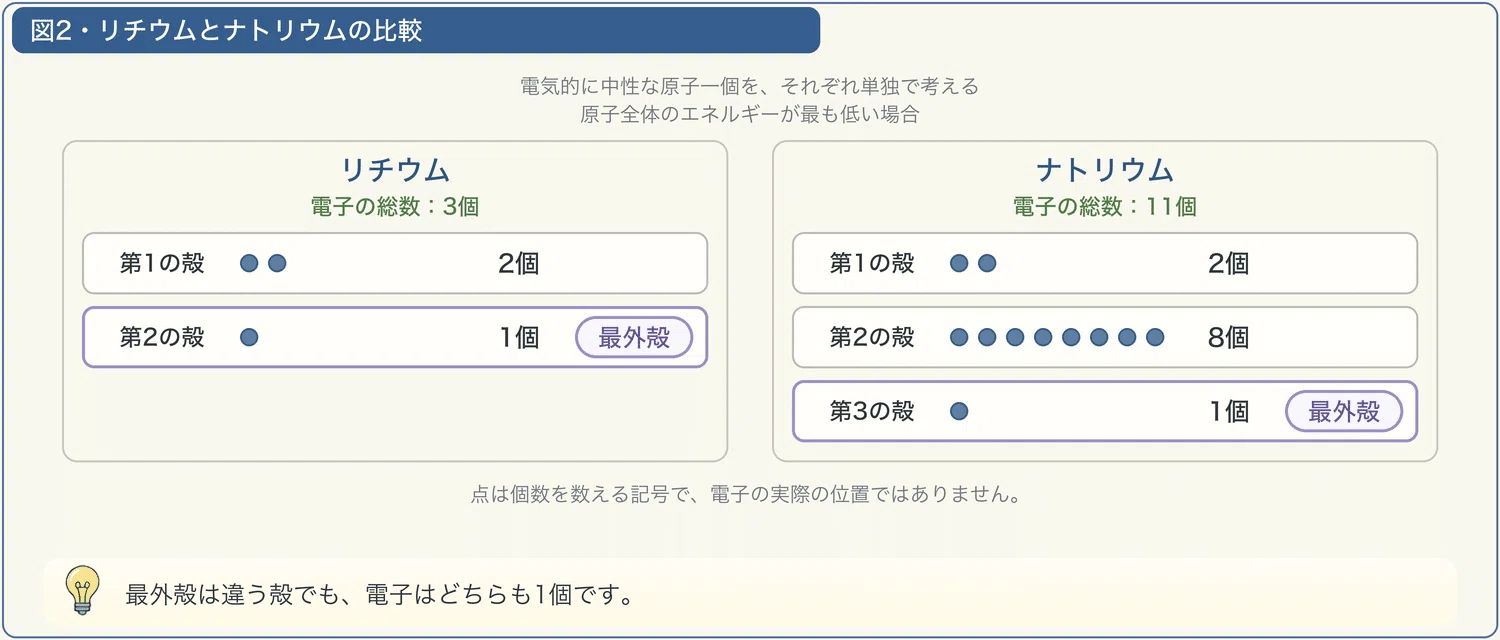Select sodium's 第1の殻 row
This screenshot has height=640, width=1500.
pos(1105,263)
